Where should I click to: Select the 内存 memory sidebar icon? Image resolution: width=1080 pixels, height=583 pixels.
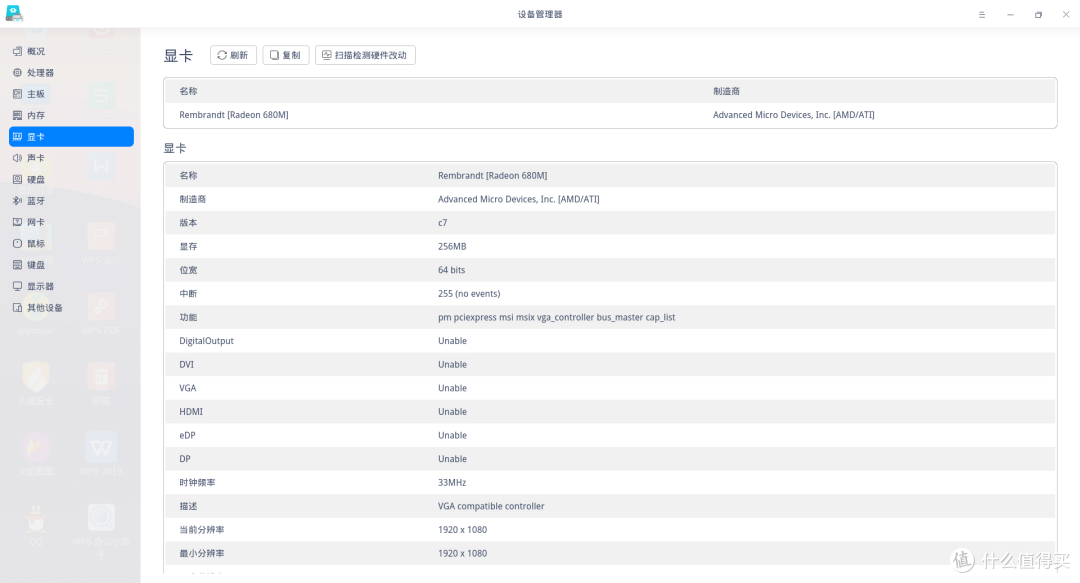[x=17, y=115]
